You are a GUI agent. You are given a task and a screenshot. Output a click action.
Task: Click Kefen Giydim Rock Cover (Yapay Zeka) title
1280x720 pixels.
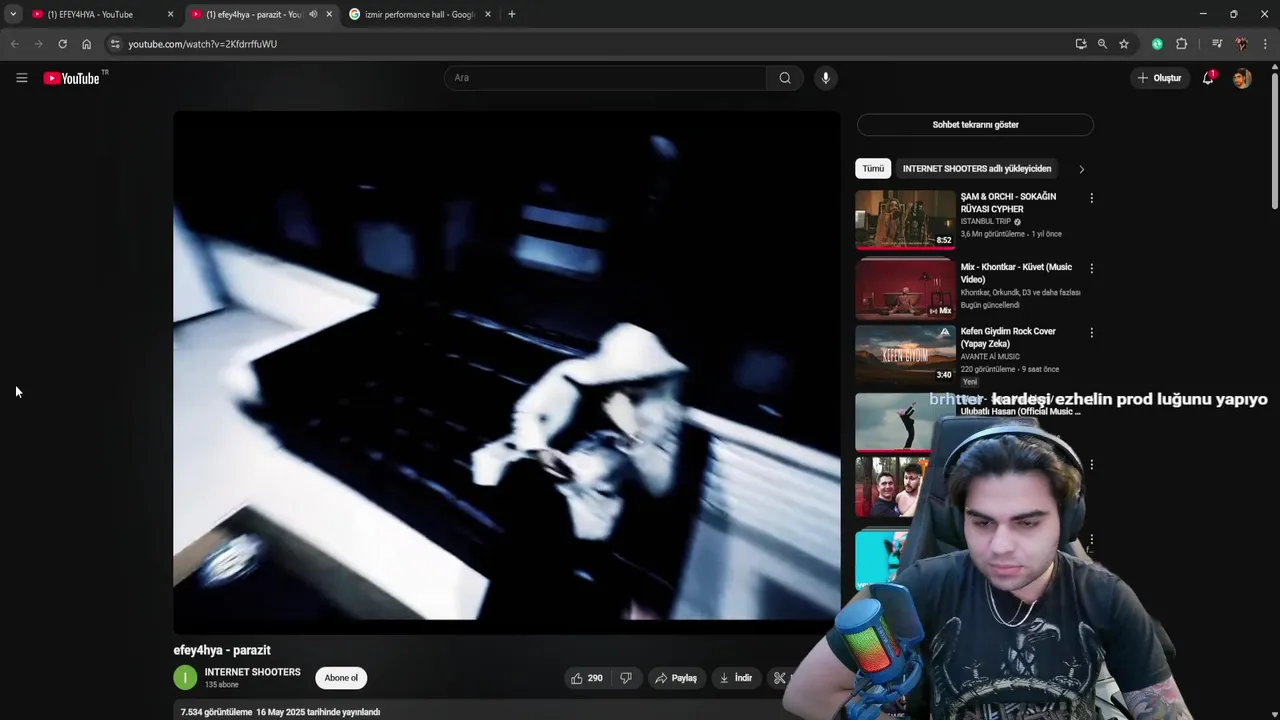click(1008, 337)
